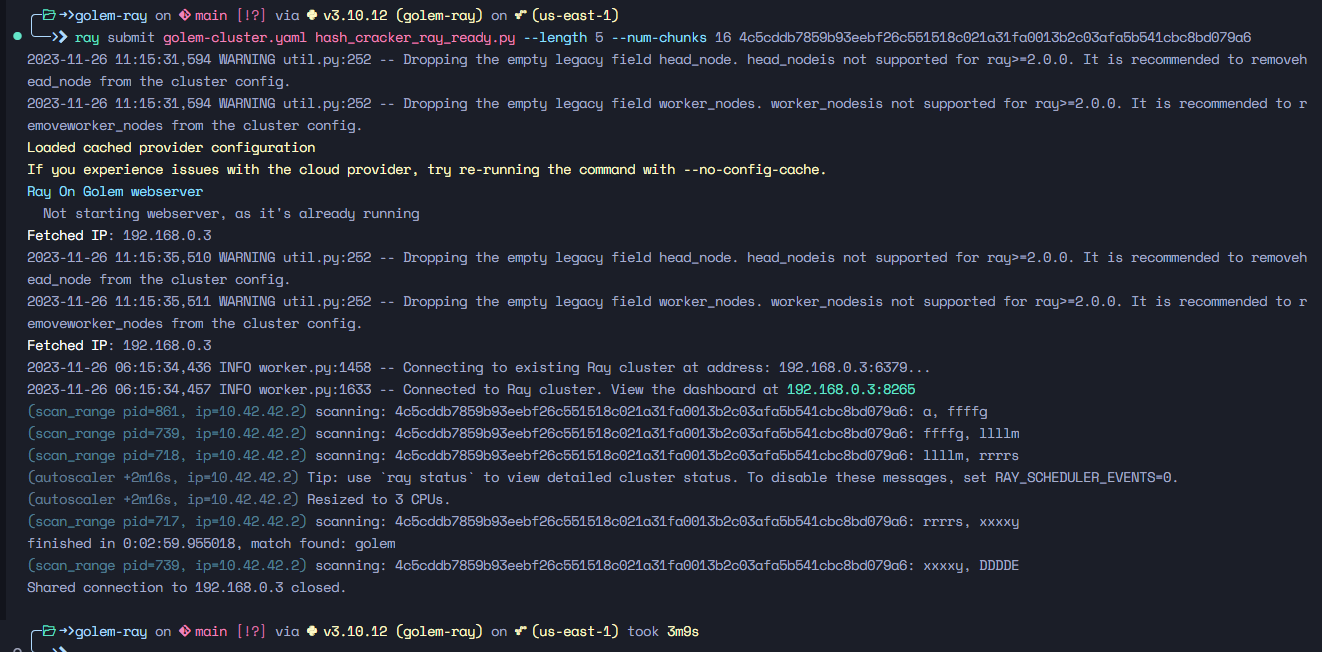Click 'match found: golem' result text
Screen dimensions: 1322x652
coord(323,544)
